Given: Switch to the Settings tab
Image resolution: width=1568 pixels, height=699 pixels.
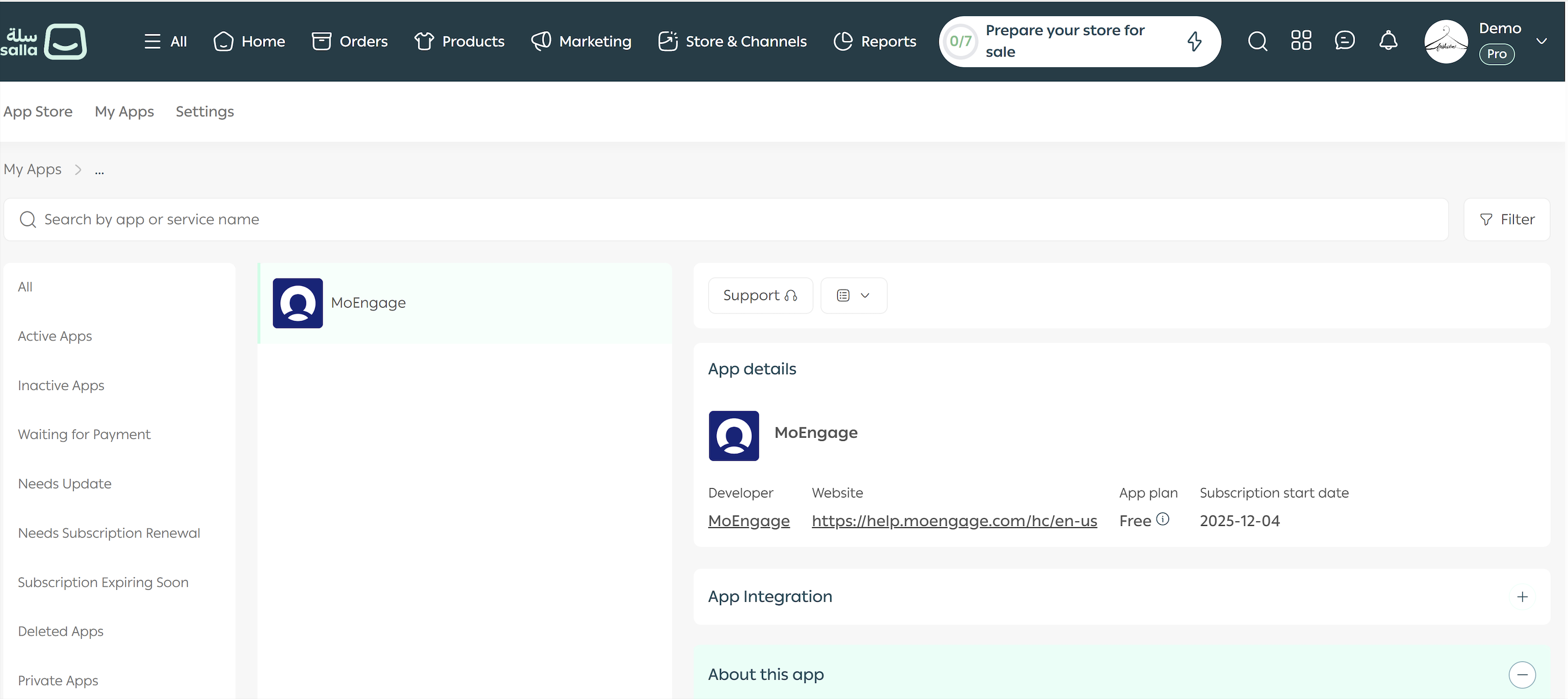Looking at the screenshot, I should click(x=204, y=111).
